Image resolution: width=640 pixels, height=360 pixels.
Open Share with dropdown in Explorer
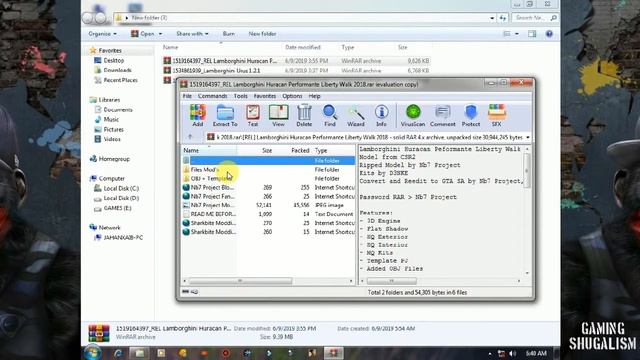tap(192, 33)
